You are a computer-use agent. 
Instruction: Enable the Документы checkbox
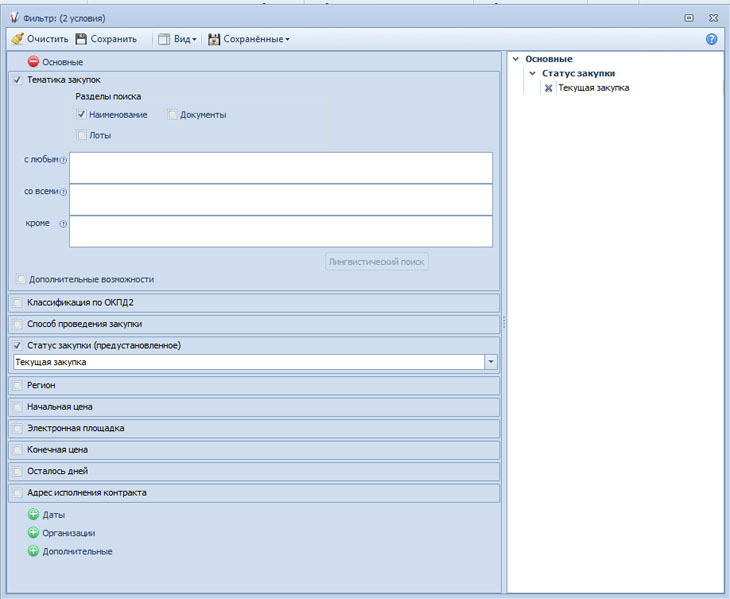click(172, 115)
